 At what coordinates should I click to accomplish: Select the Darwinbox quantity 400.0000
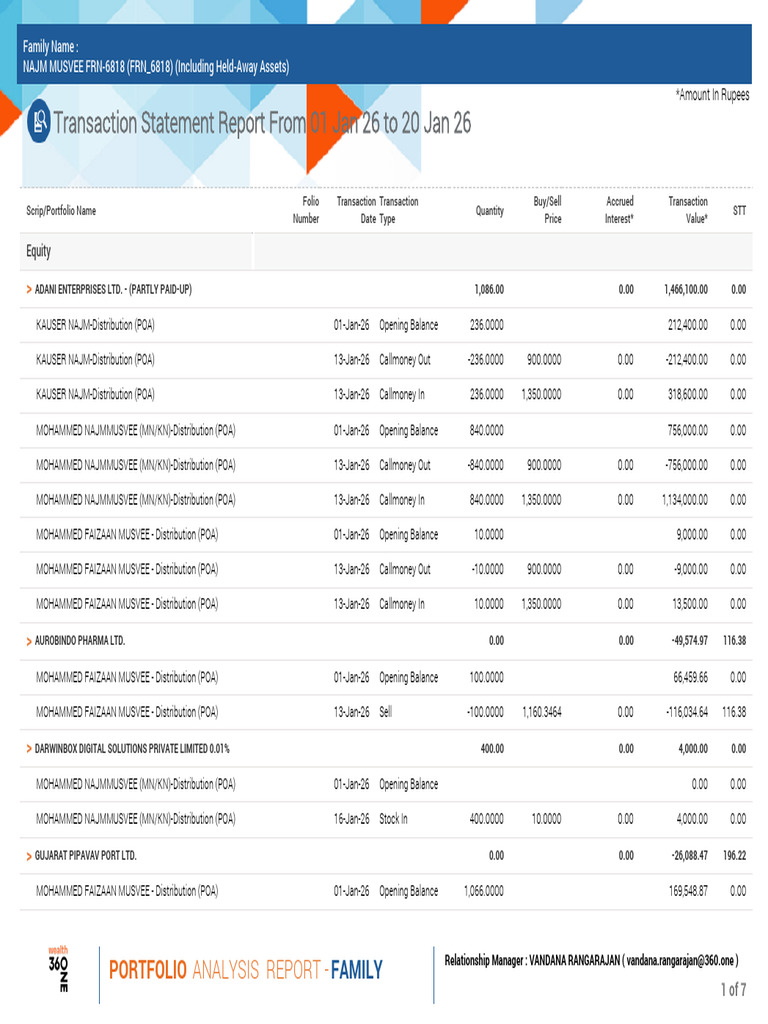coord(487,819)
